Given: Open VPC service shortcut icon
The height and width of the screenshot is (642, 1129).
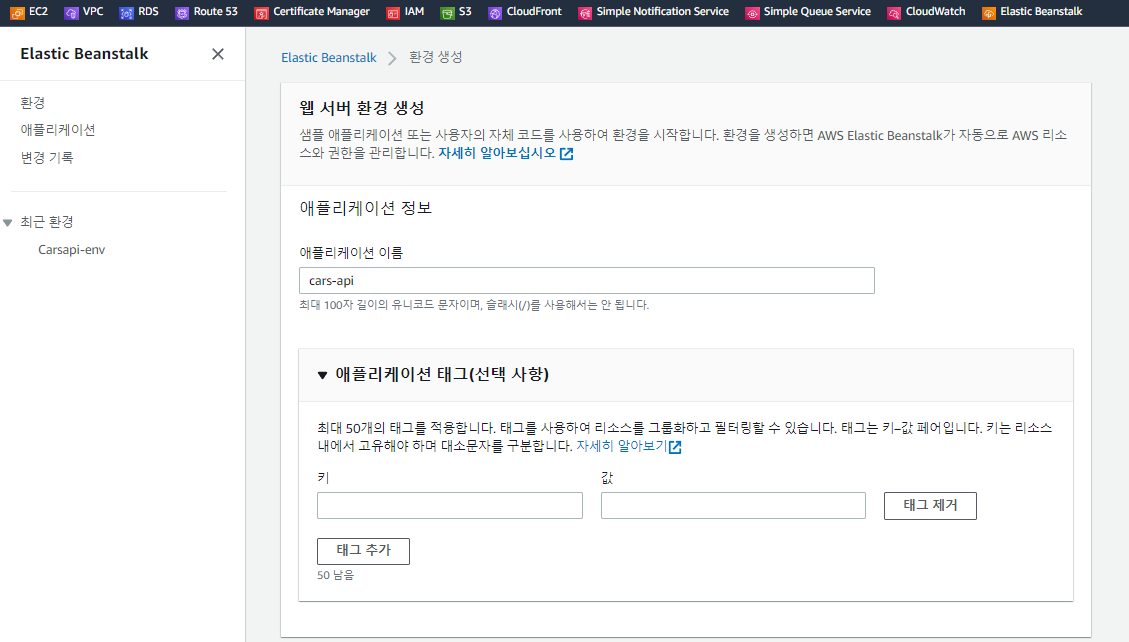Looking at the screenshot, I should pos(71,12).
